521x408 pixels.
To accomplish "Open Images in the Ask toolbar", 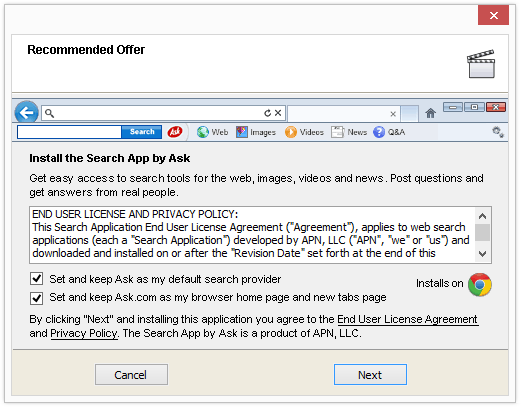I will pos(256,132).
